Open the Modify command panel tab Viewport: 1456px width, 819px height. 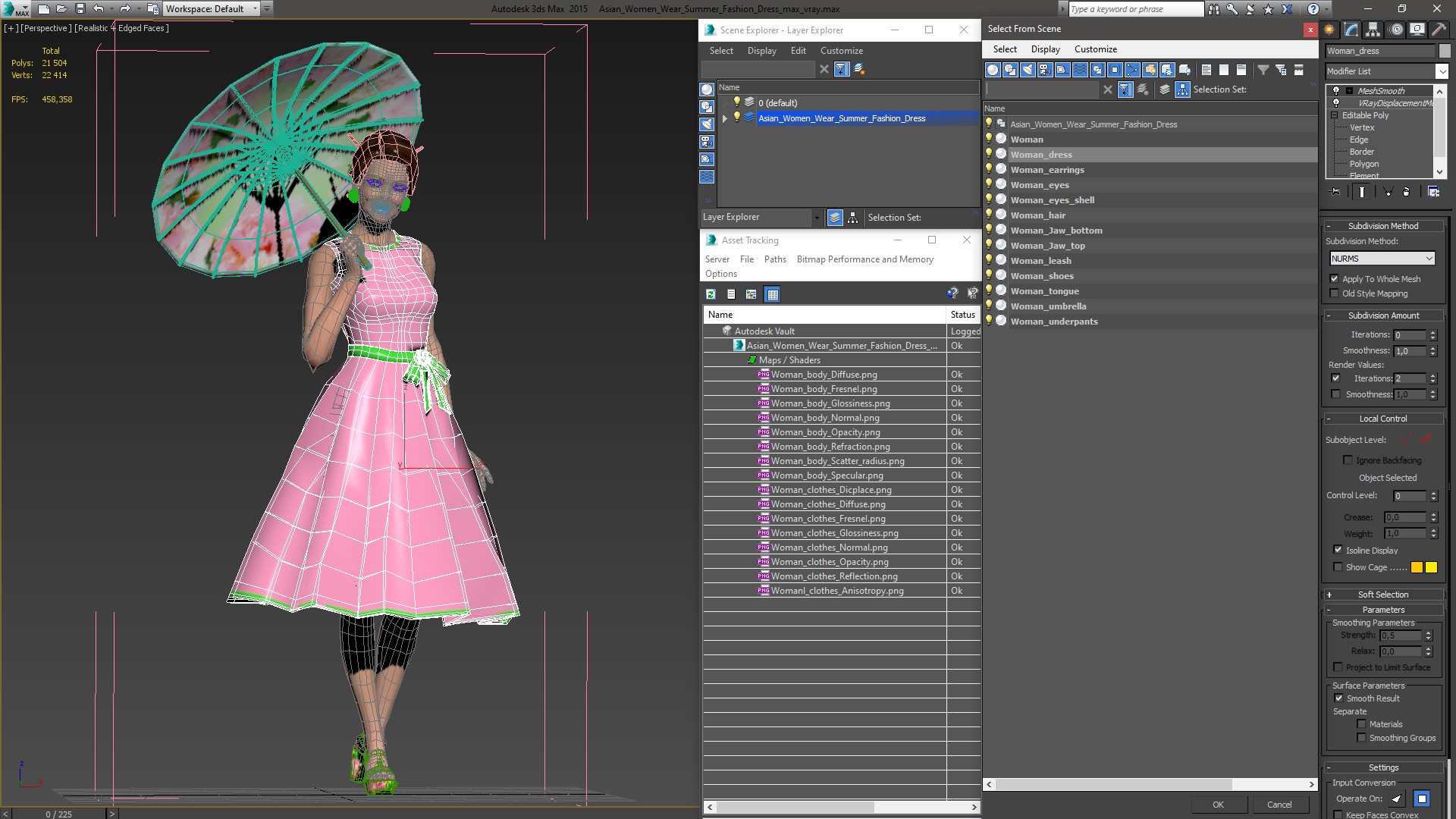coord(1351,30)
